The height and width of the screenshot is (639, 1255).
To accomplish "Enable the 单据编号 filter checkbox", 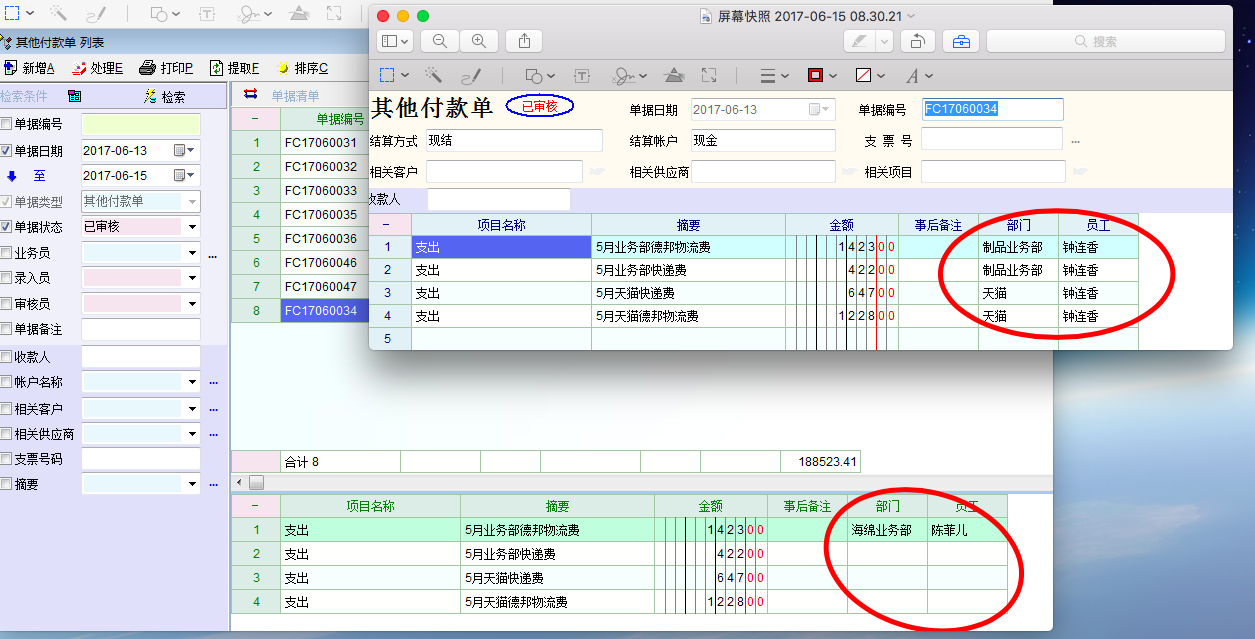I will pyautogui.click(x=7, y=125).
